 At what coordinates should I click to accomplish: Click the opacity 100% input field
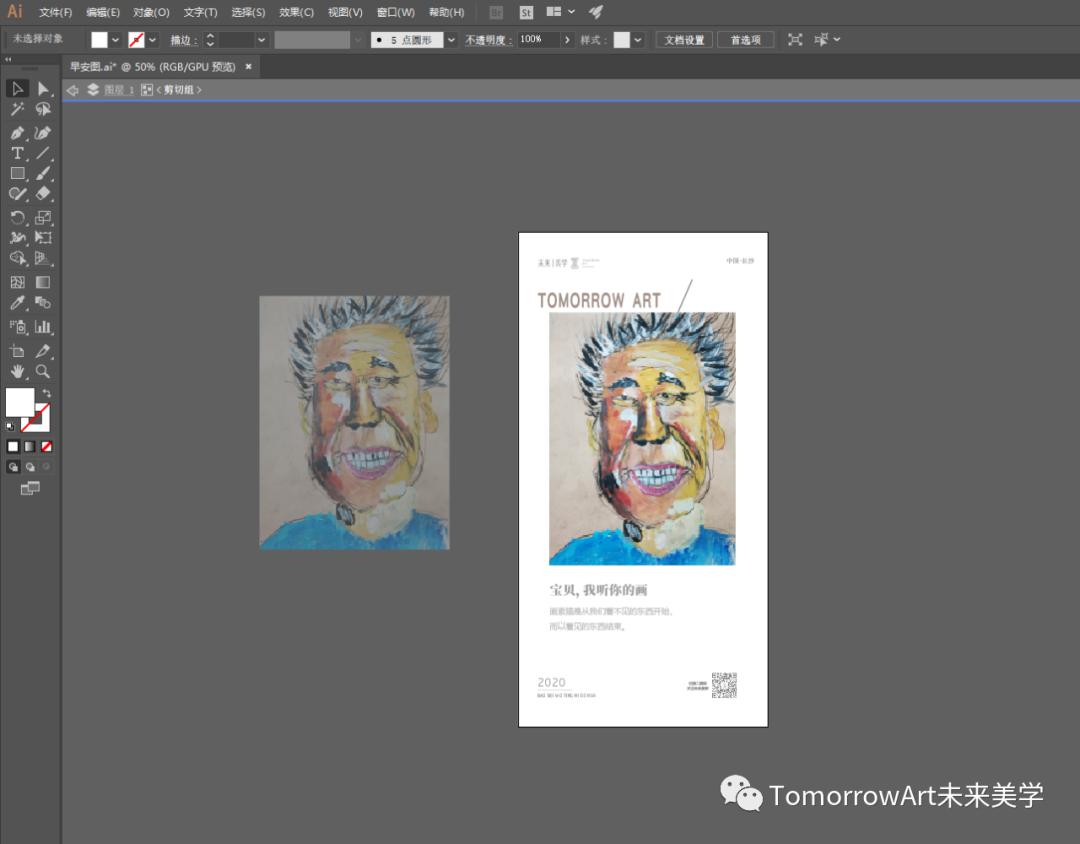coord(537,40)
